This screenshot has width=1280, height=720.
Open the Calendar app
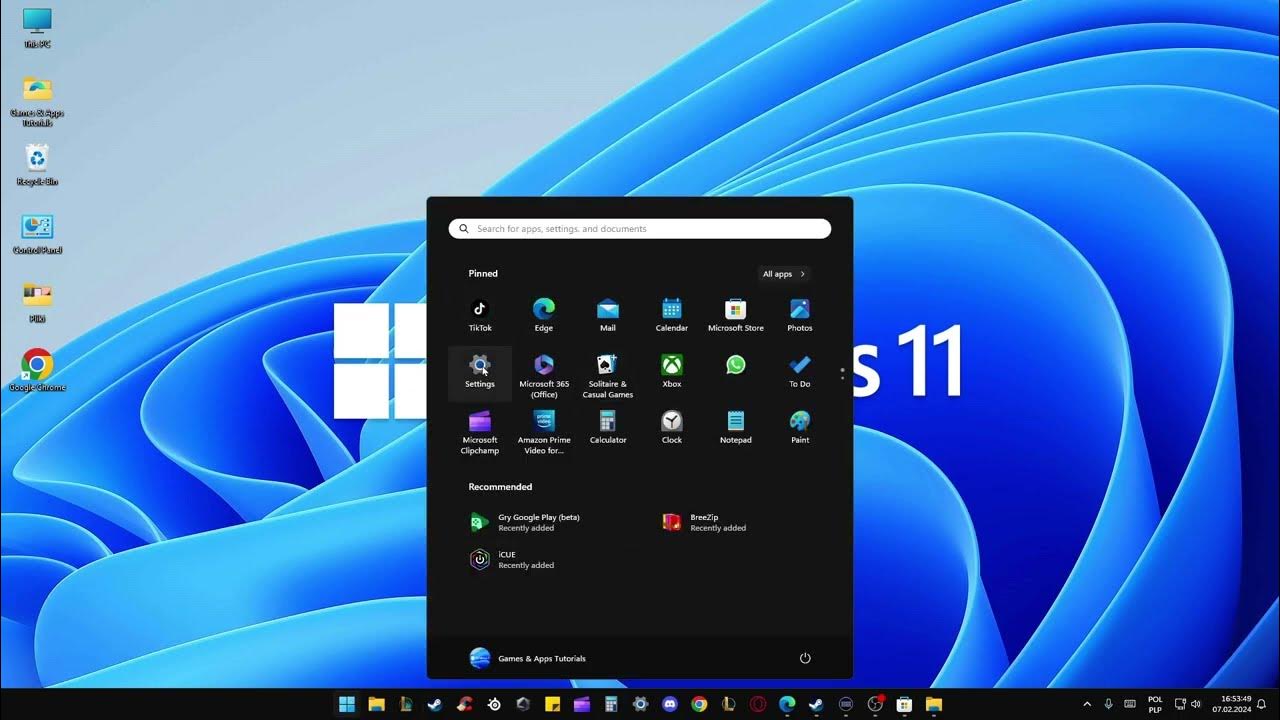tap(672, 315)
